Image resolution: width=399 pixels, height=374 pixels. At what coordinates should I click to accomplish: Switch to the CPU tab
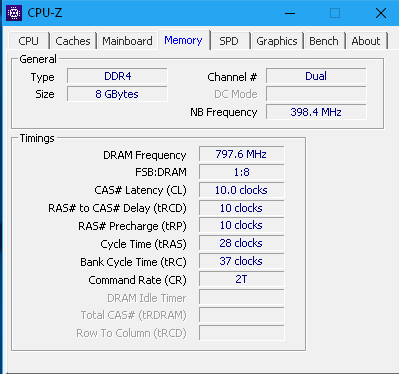click(x=29, y=41)
